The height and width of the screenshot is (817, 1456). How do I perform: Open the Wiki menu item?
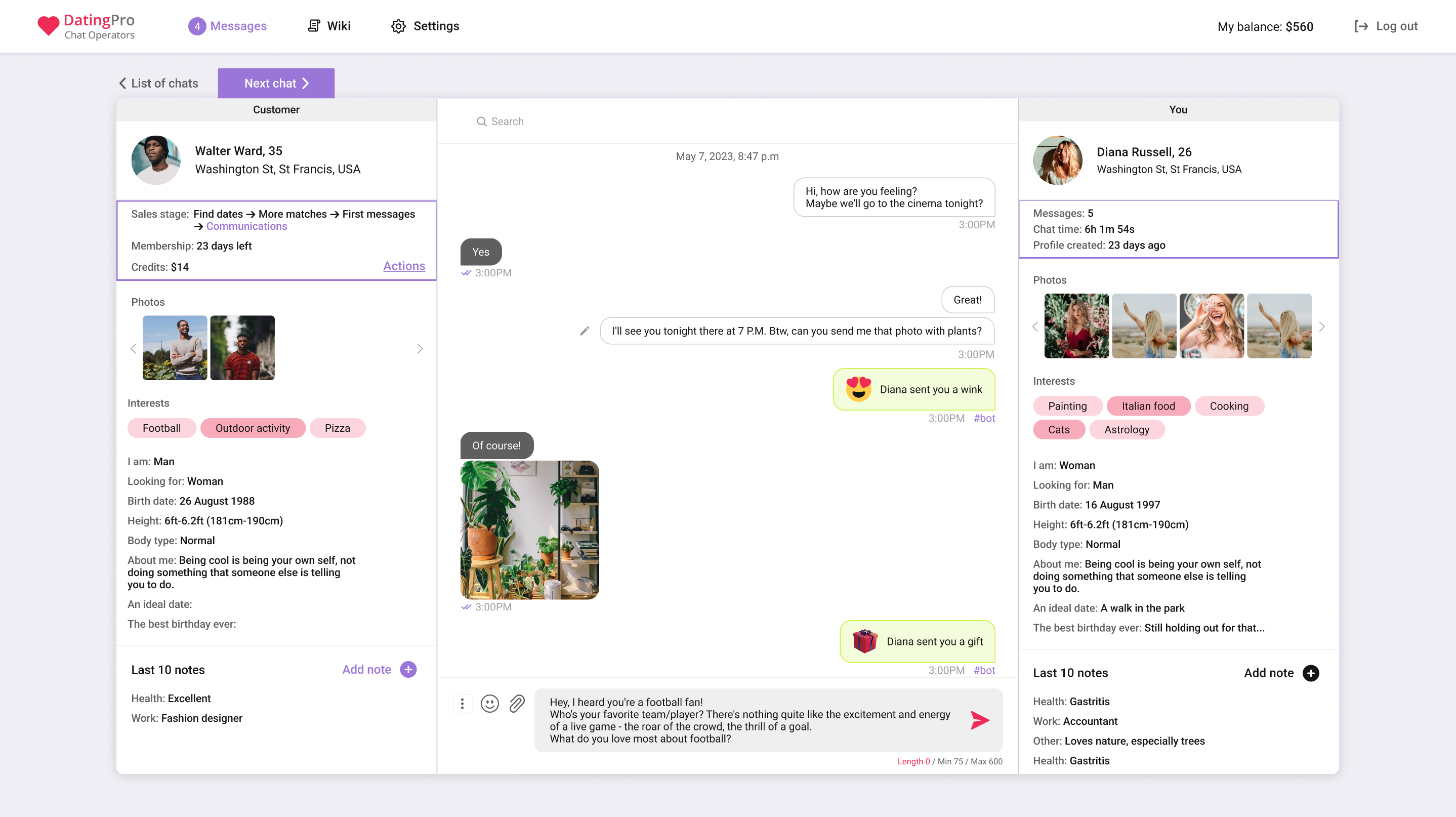click(329, 26)
